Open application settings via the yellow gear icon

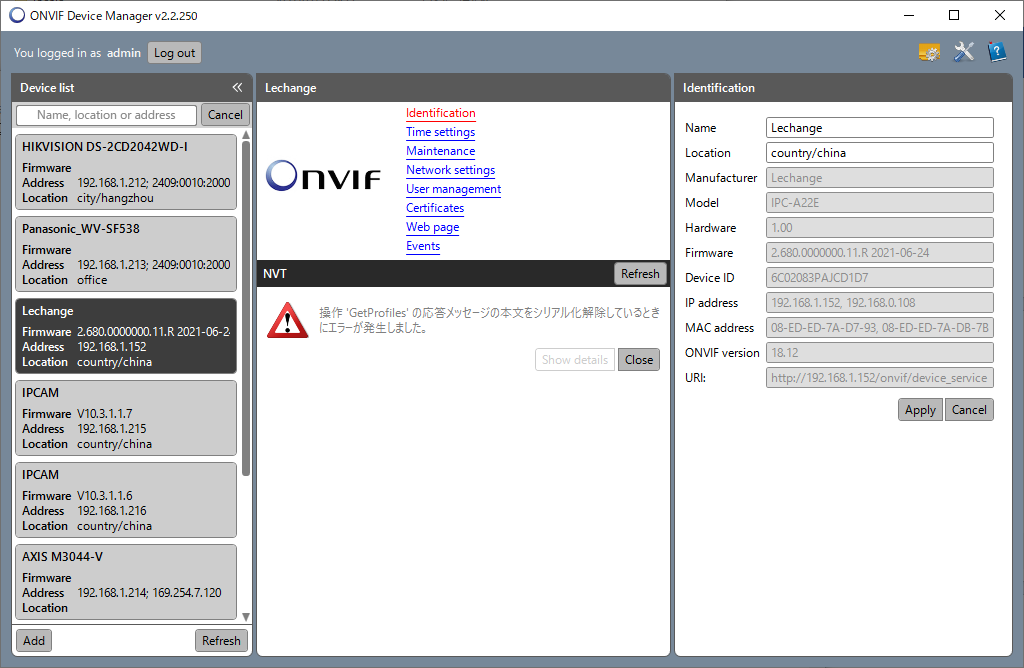[x=929, y=52]
